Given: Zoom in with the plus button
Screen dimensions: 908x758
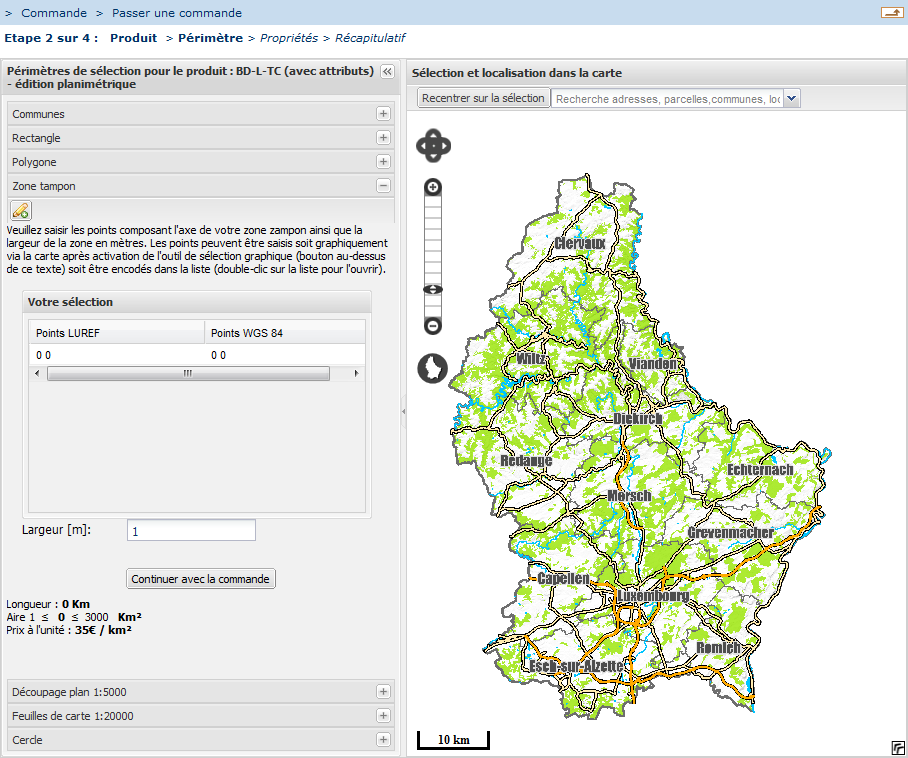Looking at the screenshot, I should [433, 187].
